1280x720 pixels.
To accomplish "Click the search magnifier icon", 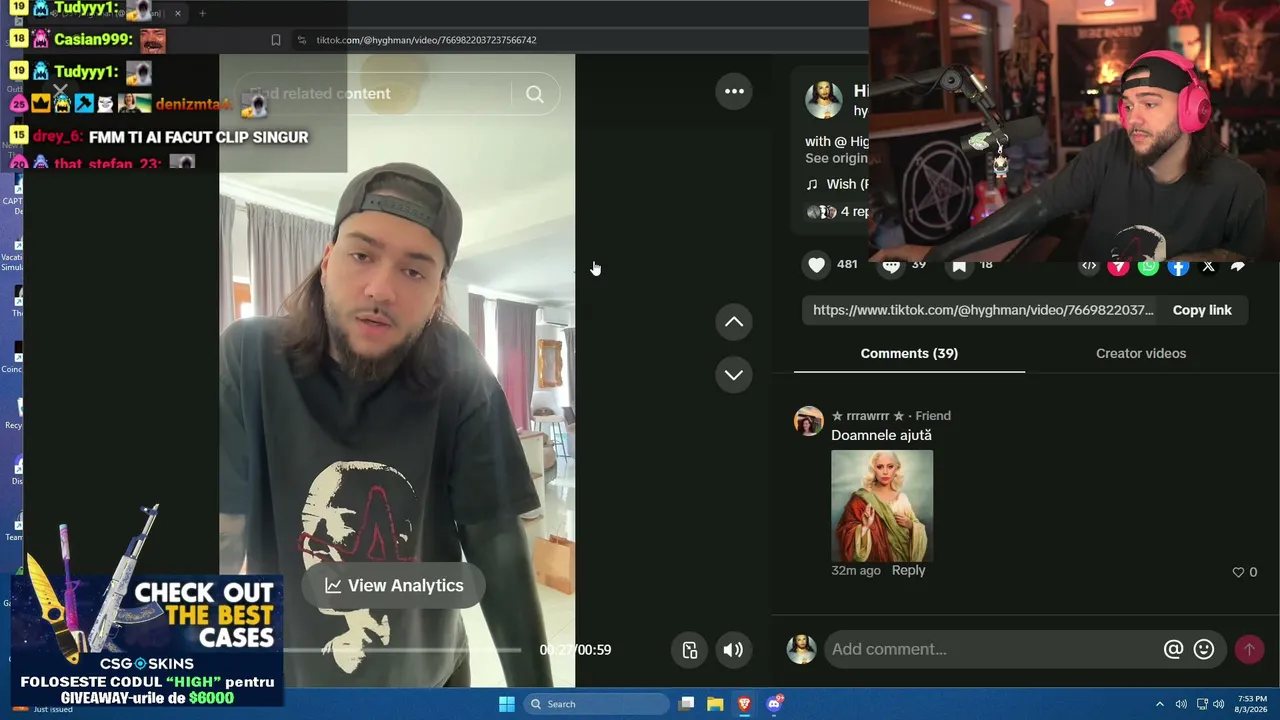I will [535, 94].
